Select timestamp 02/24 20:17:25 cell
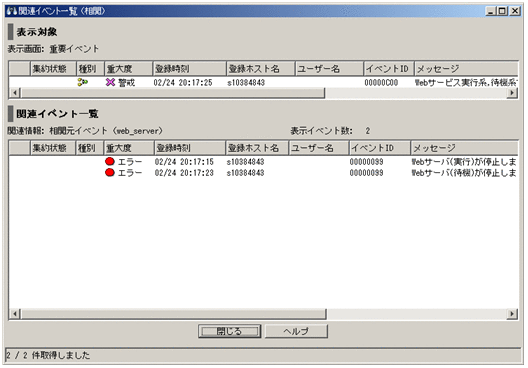 pyautogui.click(x=183, y=82)
